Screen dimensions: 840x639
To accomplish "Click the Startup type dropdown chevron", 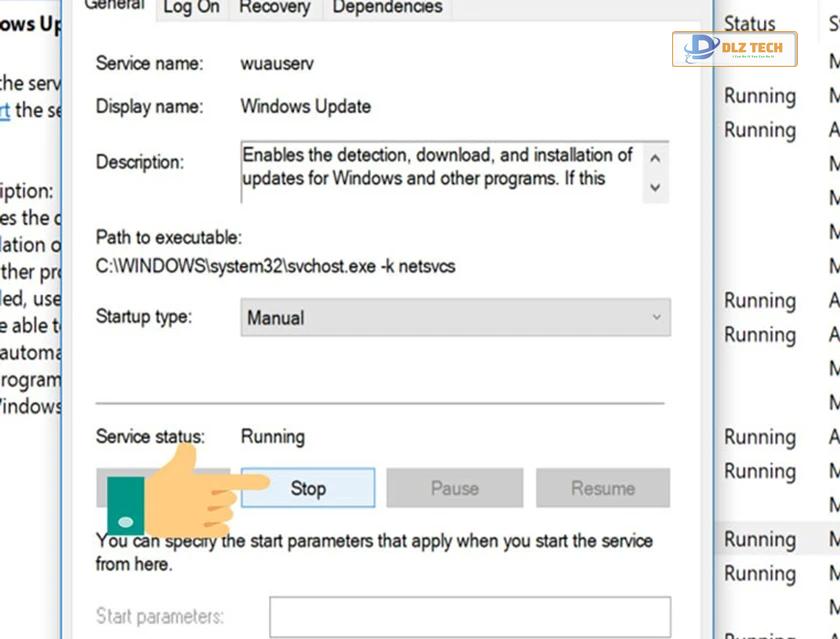I will [656, 318].
